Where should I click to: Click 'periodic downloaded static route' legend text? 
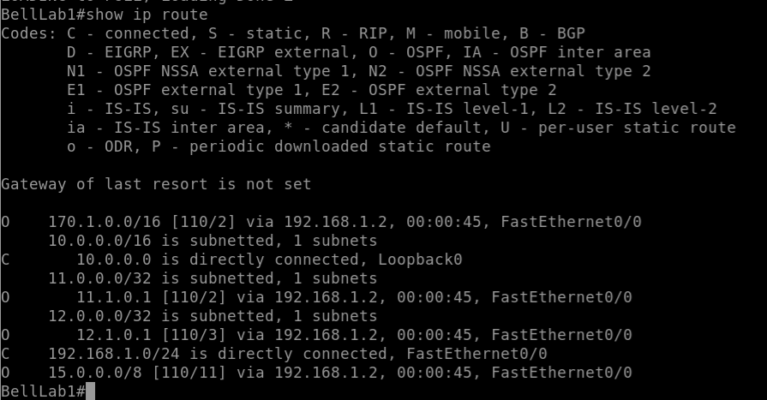(x=340, y=146)
